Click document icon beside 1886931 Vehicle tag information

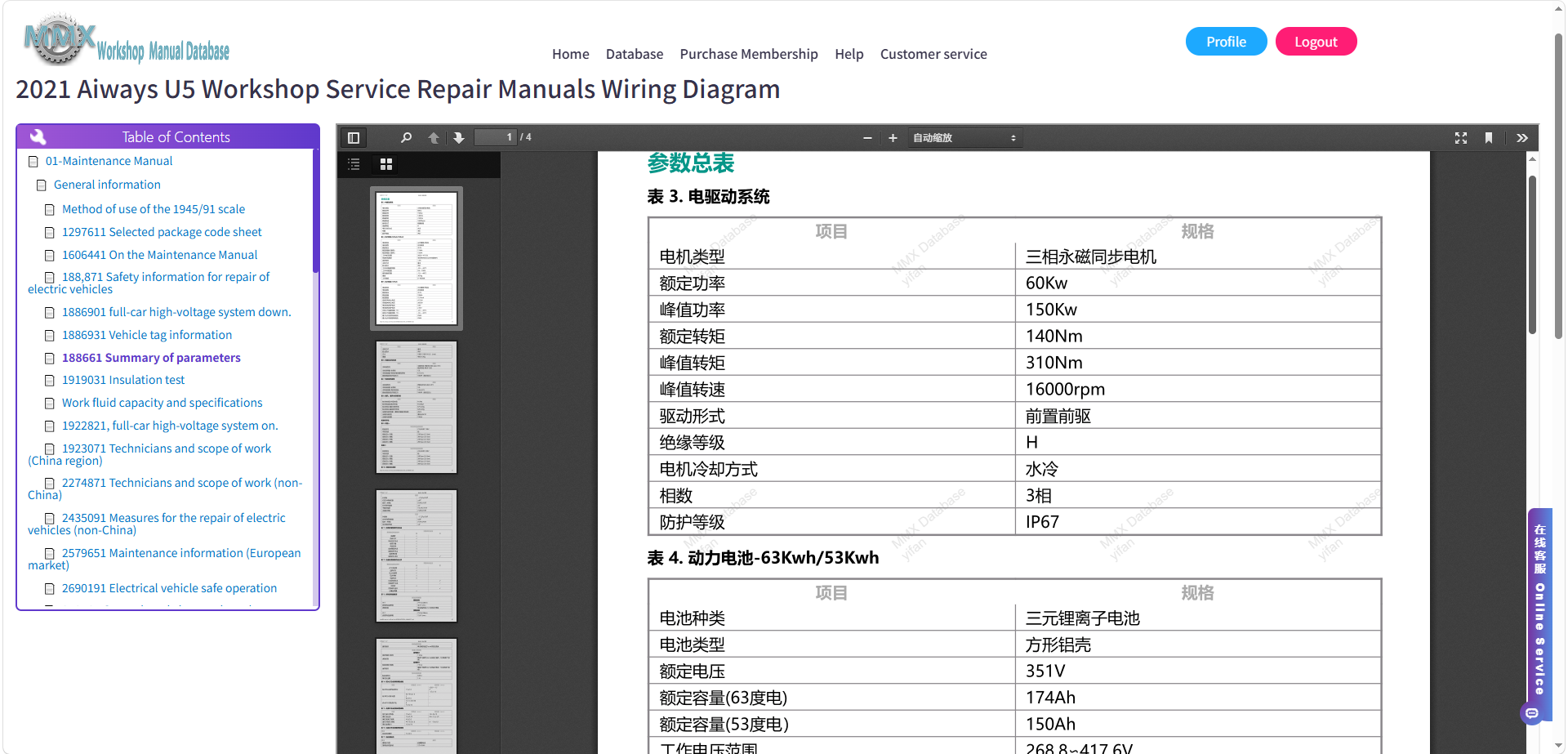(x=50, y=336)
